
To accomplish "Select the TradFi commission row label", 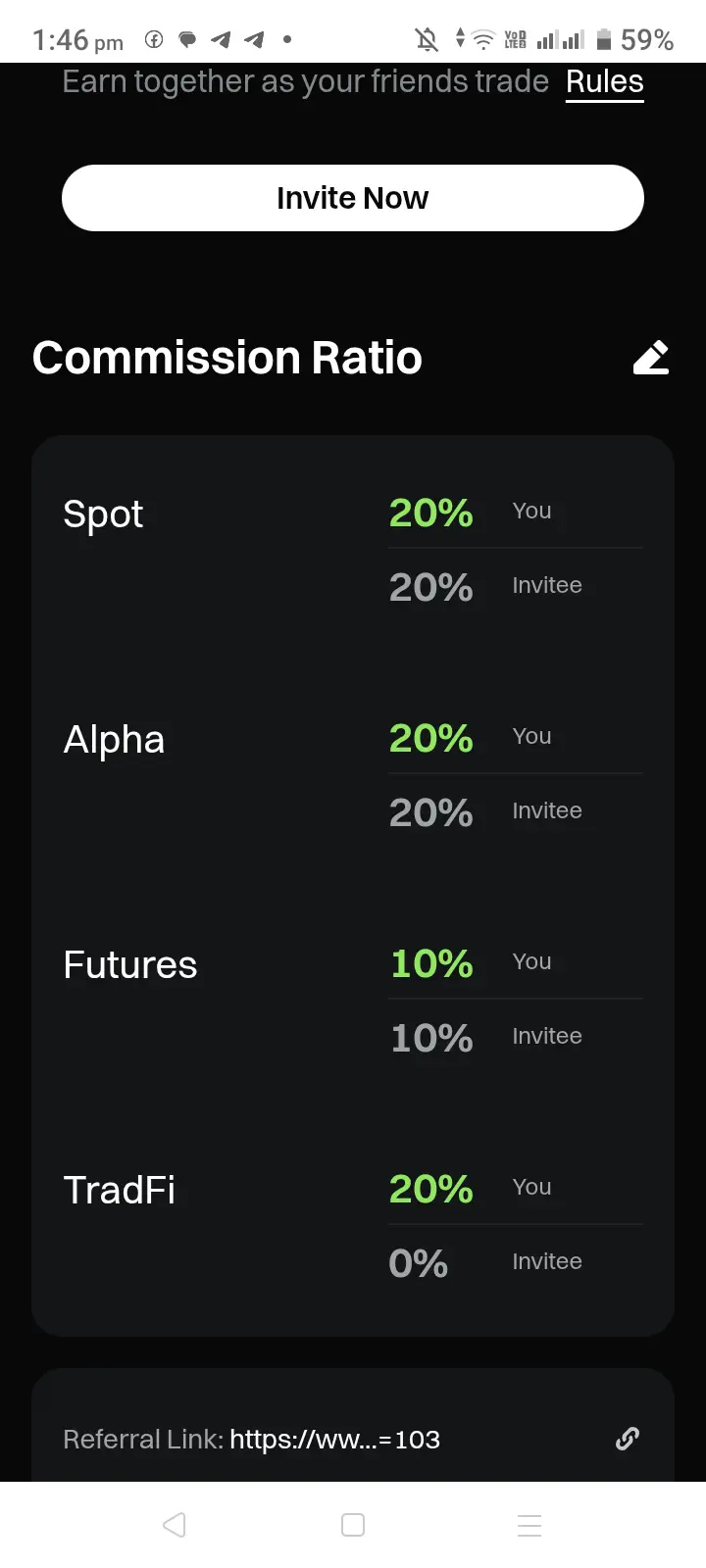I will coord(120,1190).
